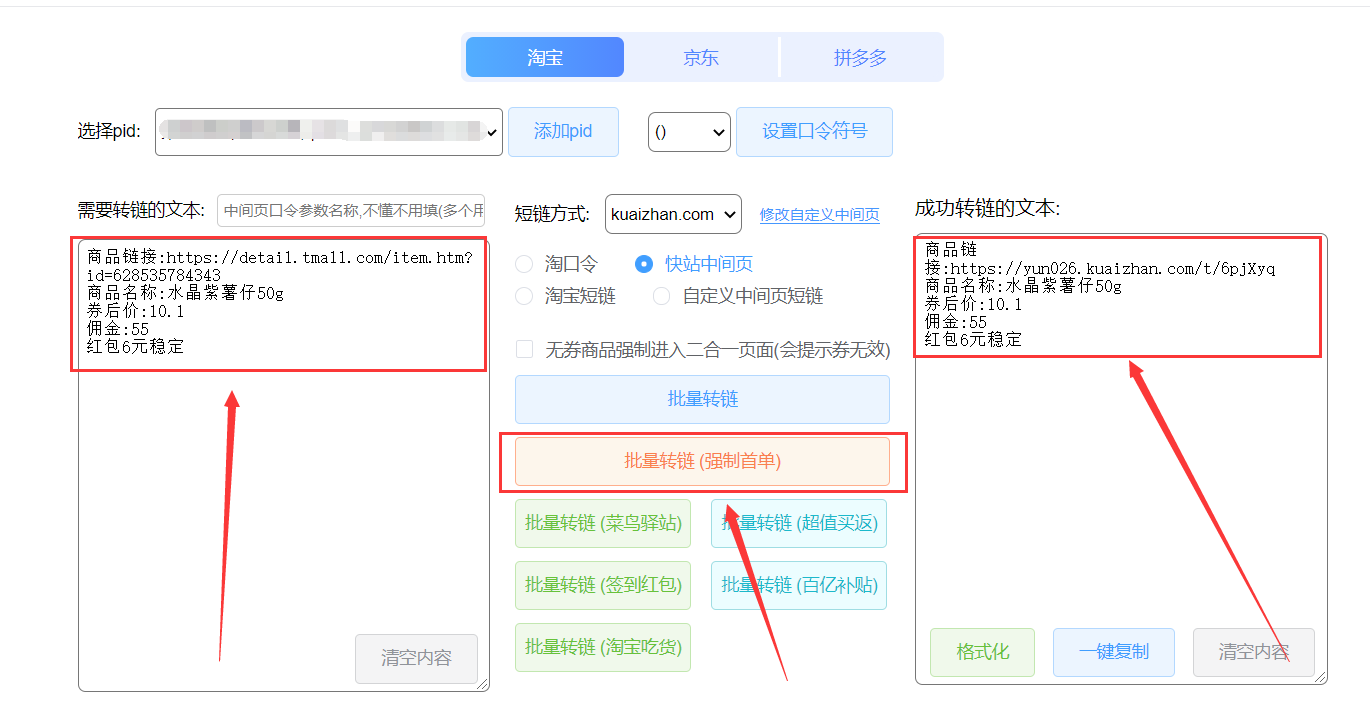Click the 添加pid button

(563, 132)
